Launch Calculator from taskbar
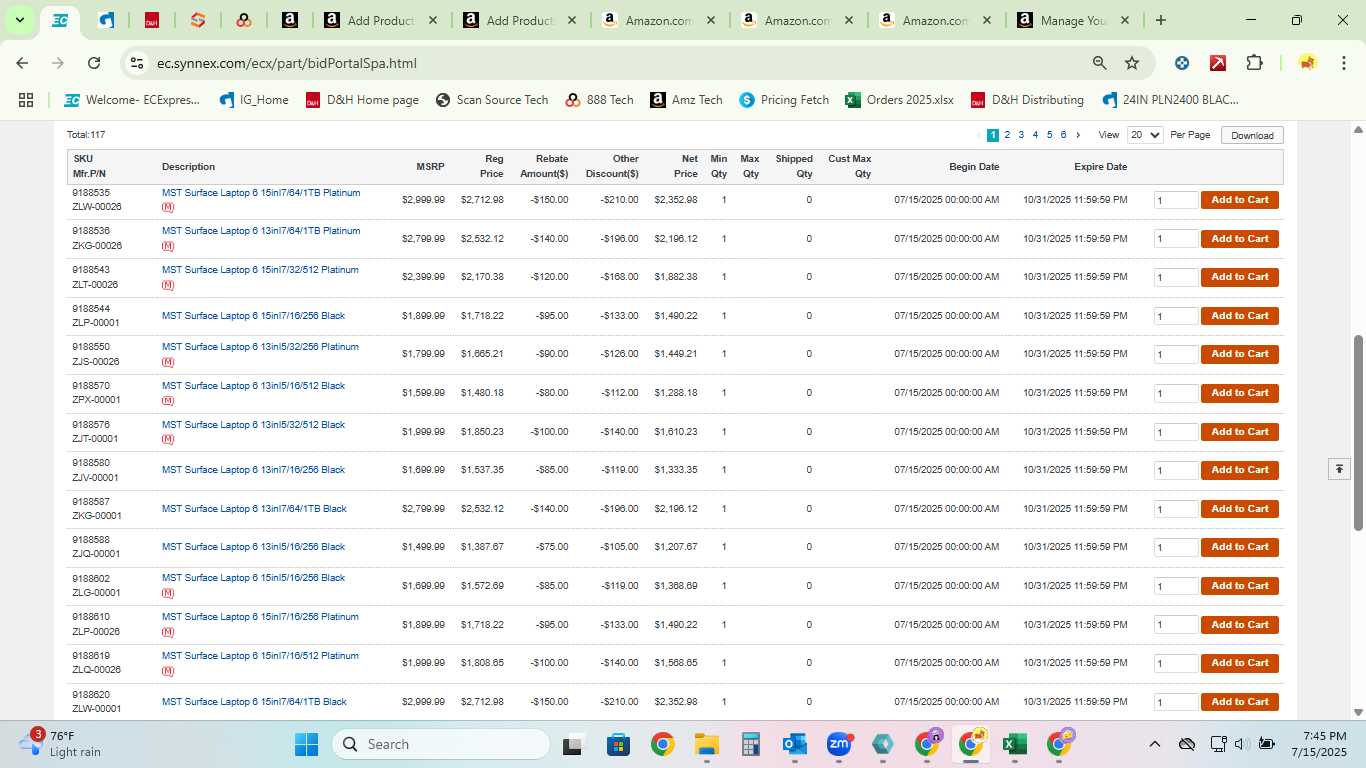Image resolution: width=1366 pixels, height=768 pixels. 751,744
